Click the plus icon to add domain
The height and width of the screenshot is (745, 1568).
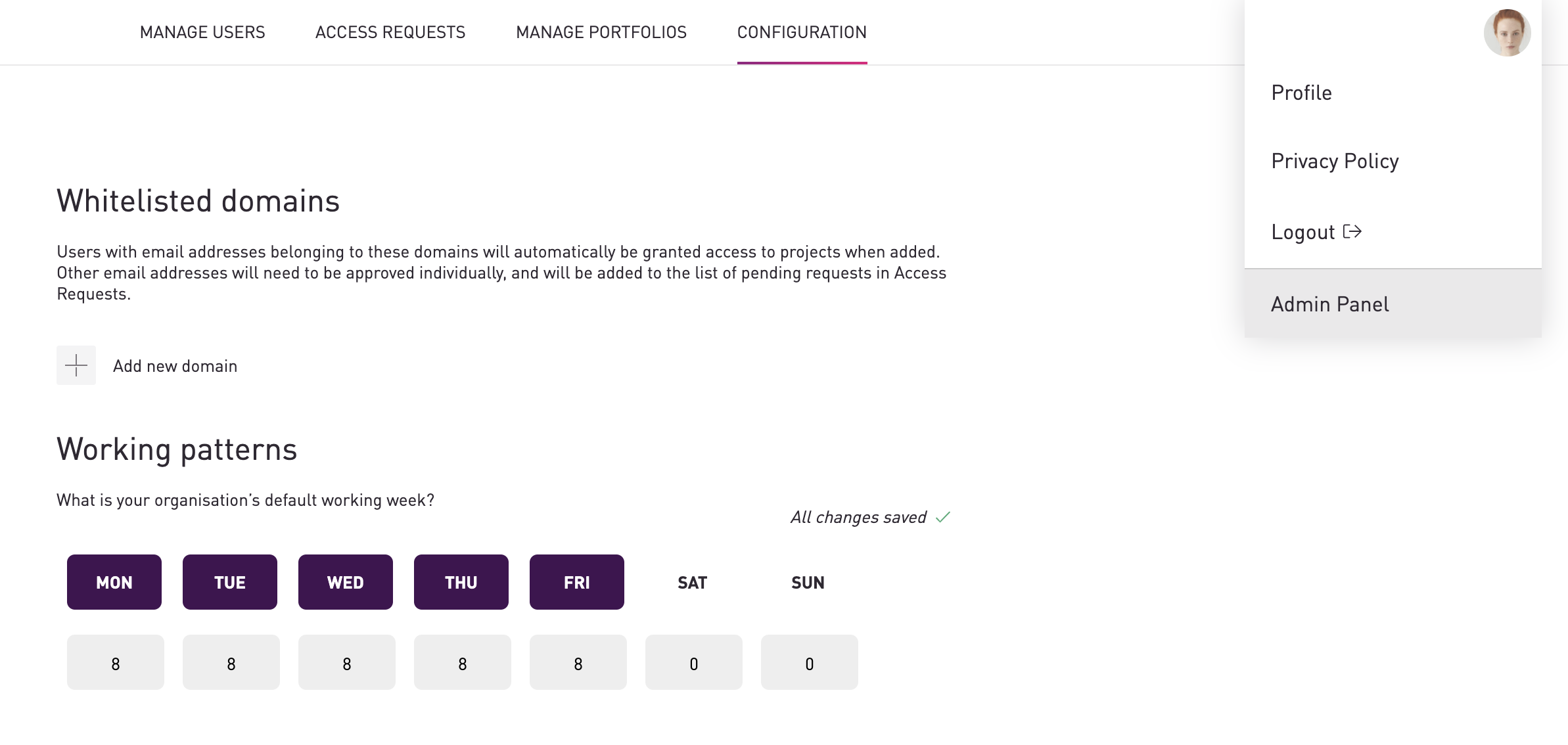click(x=76, y=365)
